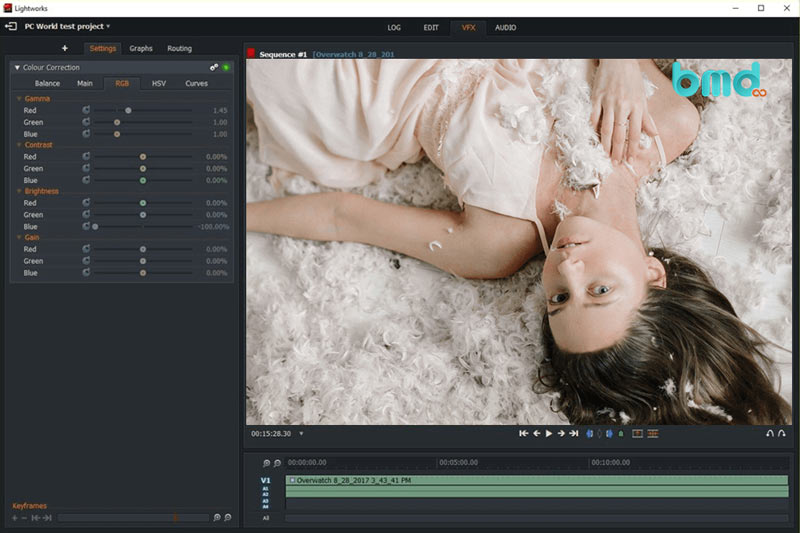Viewport: 800px width, 533px height.
Task: Click Brightness Blue value -100.00%
Action: coord(213,226)
